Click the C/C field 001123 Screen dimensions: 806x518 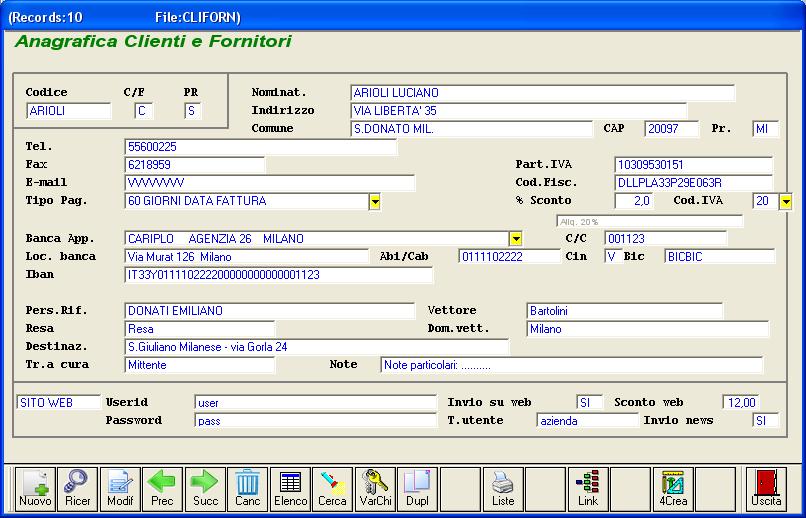[666, 239]
